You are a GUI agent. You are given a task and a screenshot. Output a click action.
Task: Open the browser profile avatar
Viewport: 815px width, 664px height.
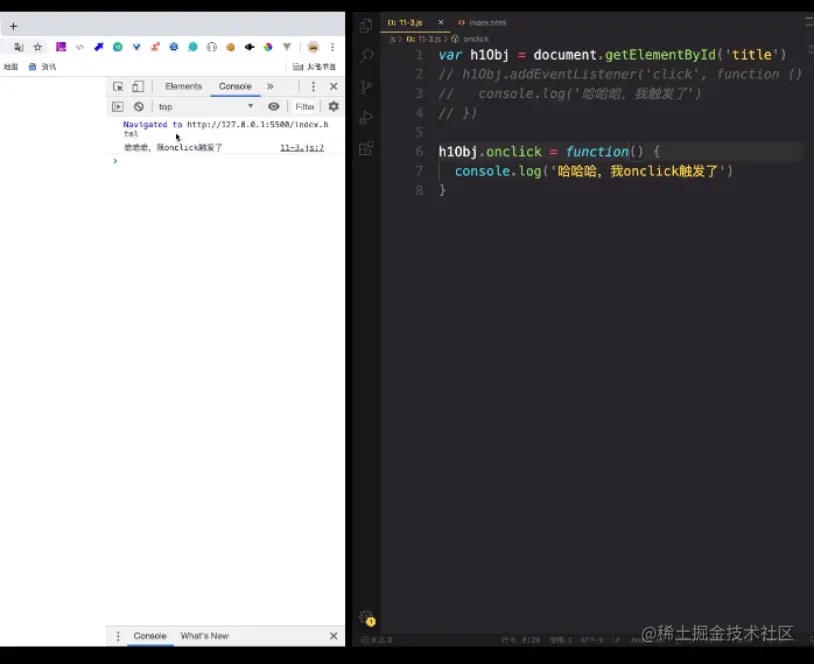(x=313, y=47)
